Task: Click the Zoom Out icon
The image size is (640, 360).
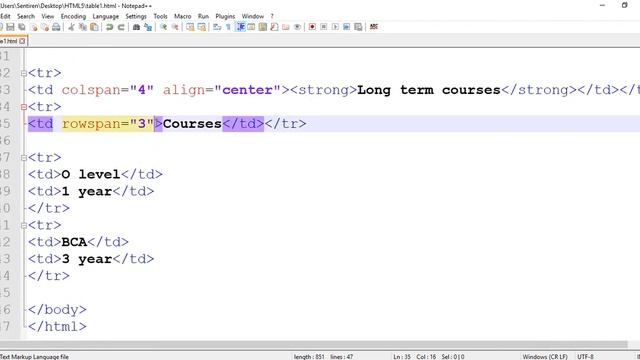Action: (x=175, y=27)
